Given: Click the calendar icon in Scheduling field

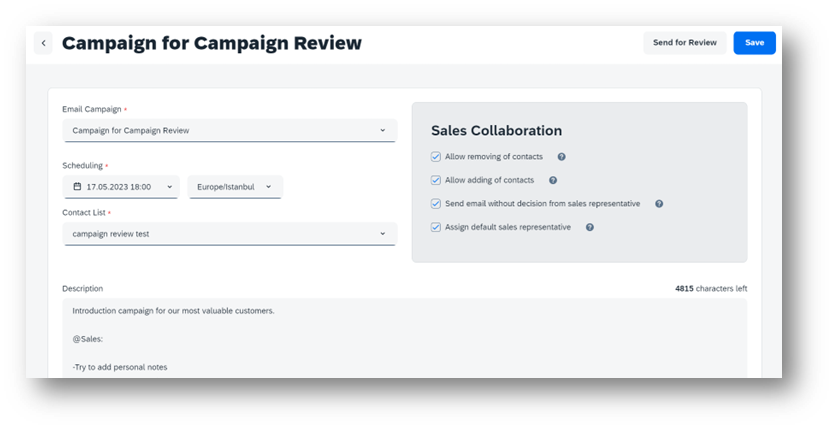Looking at the screenshot, I should pos(78,187).
